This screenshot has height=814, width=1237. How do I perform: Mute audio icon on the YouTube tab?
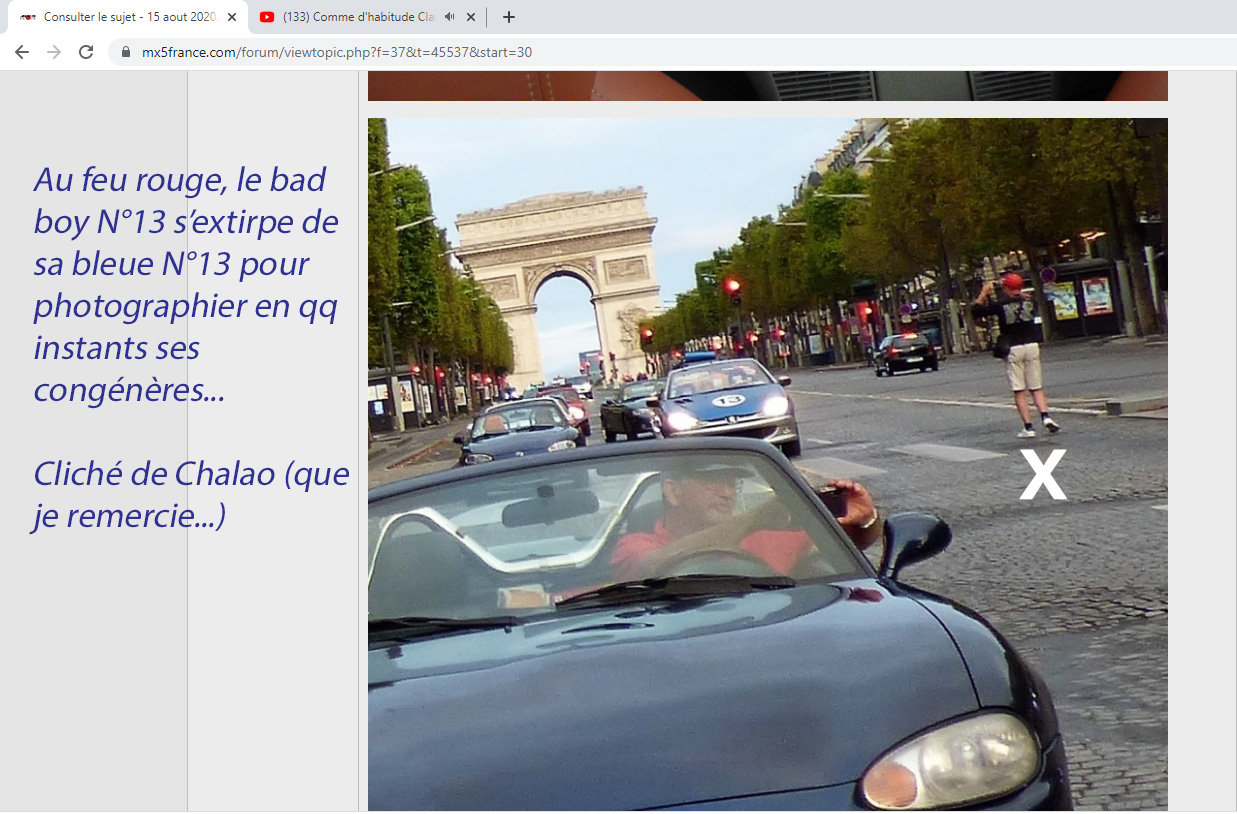coord(450,17)
